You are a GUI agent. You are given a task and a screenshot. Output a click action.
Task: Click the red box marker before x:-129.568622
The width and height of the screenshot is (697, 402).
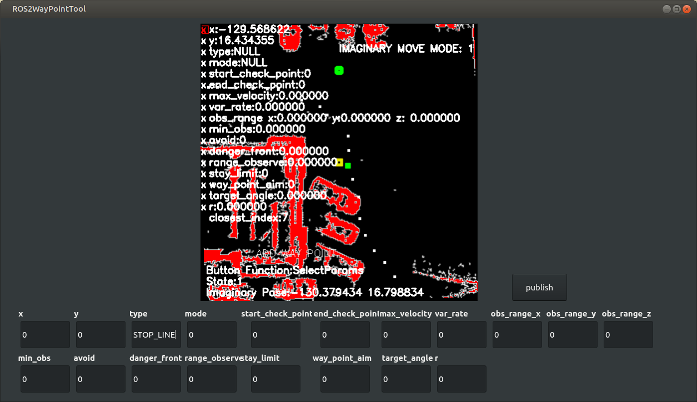pyautogui.click(x=204, y=30)
